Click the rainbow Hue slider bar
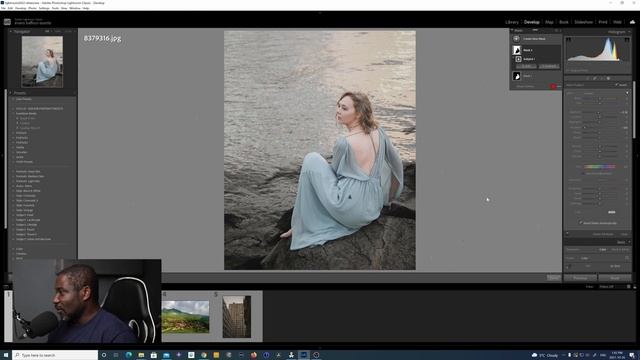This screenshot has height=360, width=640. 599,167
